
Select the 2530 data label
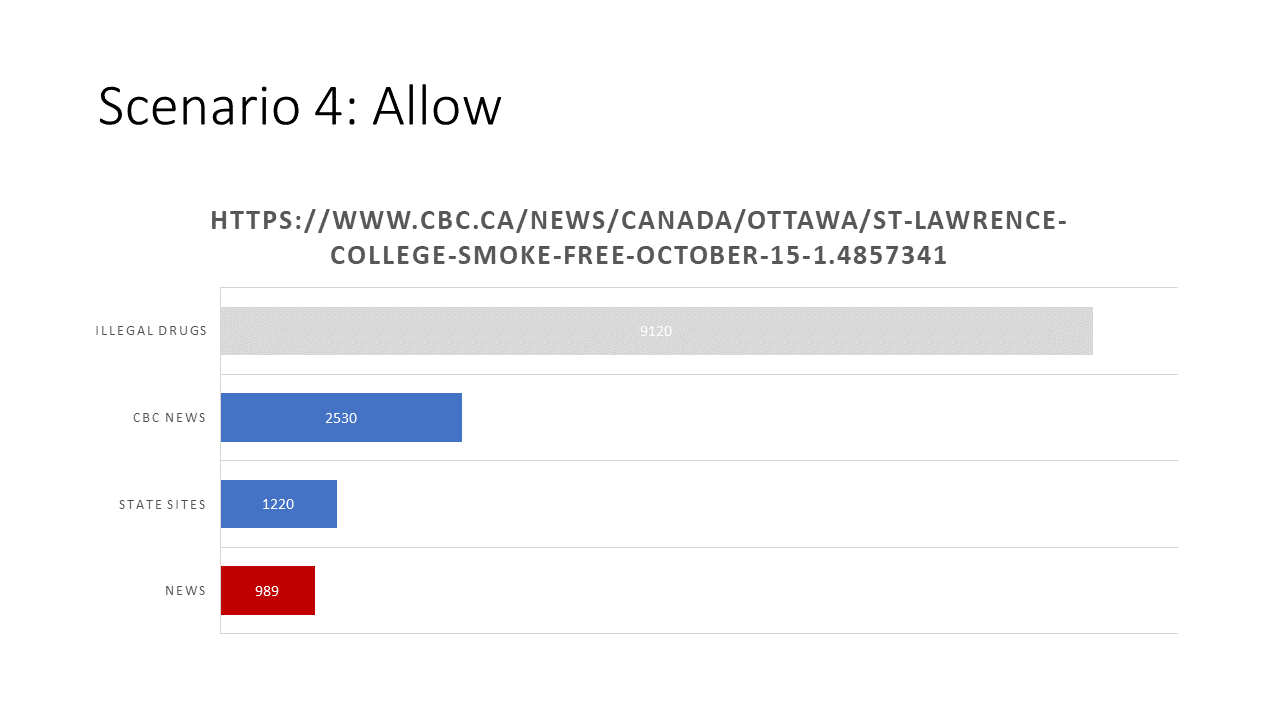[x=341, y=418]
